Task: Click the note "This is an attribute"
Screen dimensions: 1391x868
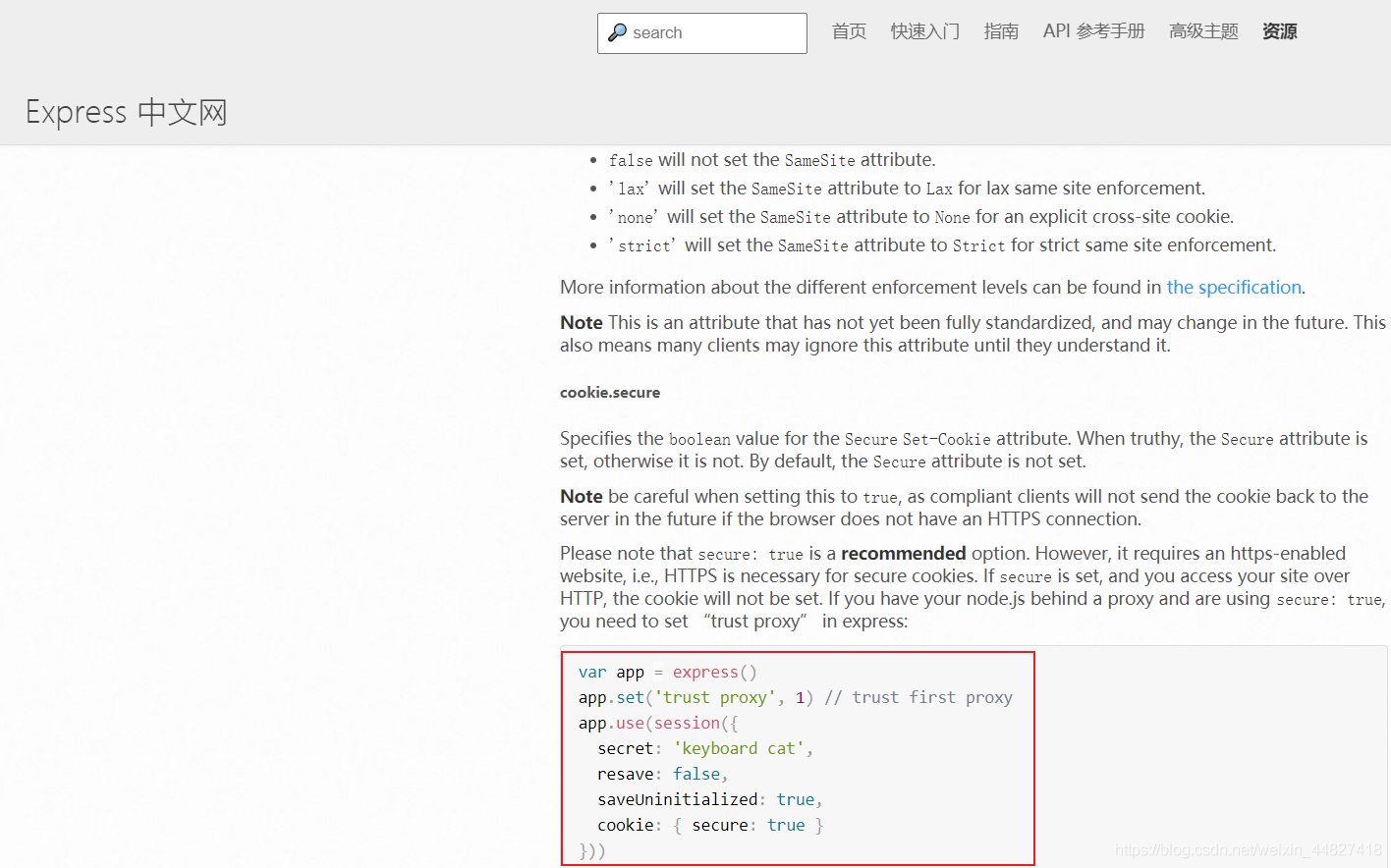Action: [x=973, y=334]
